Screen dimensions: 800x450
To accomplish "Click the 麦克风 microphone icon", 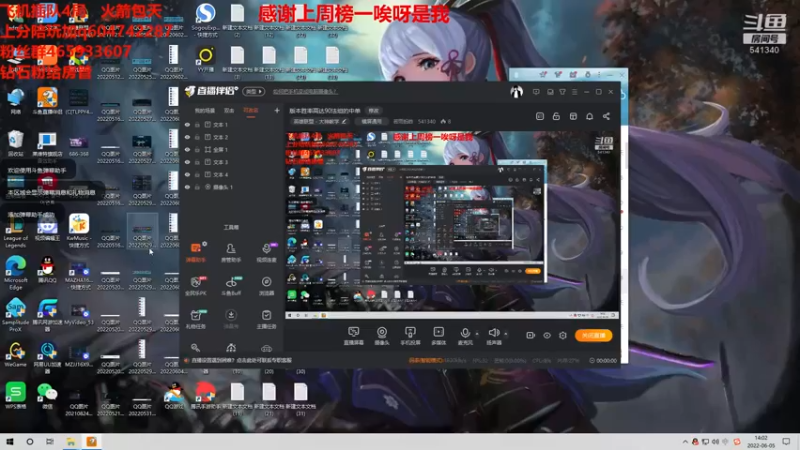I will (x=465, y=333).
